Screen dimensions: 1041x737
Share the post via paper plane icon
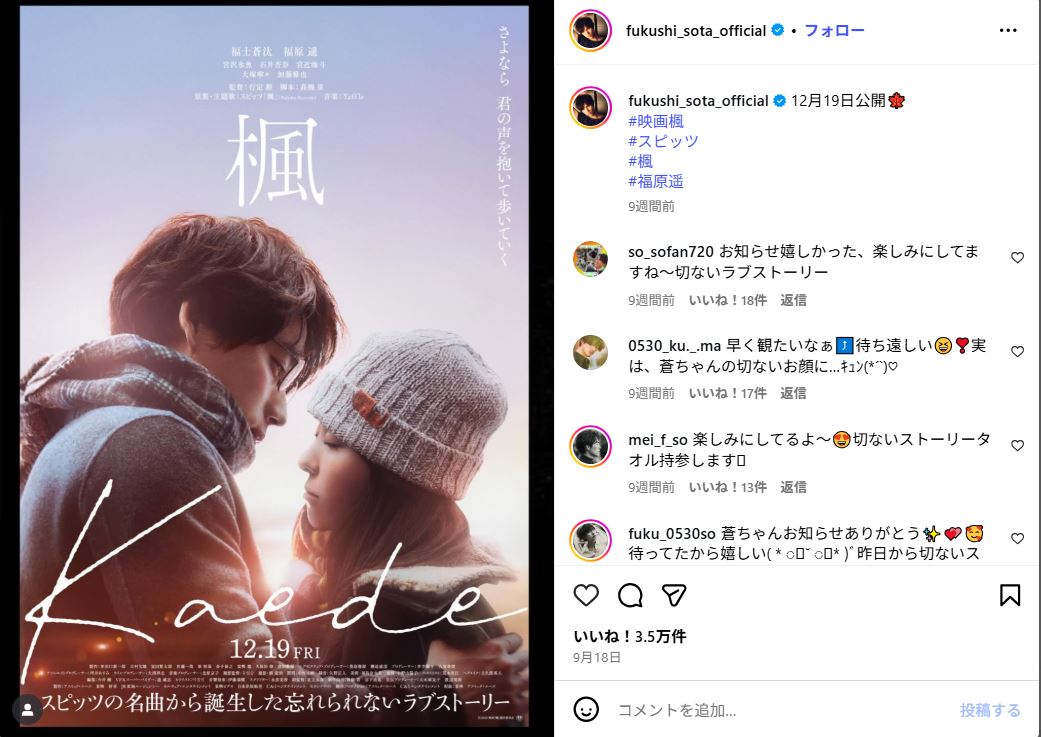pos(674,595)
